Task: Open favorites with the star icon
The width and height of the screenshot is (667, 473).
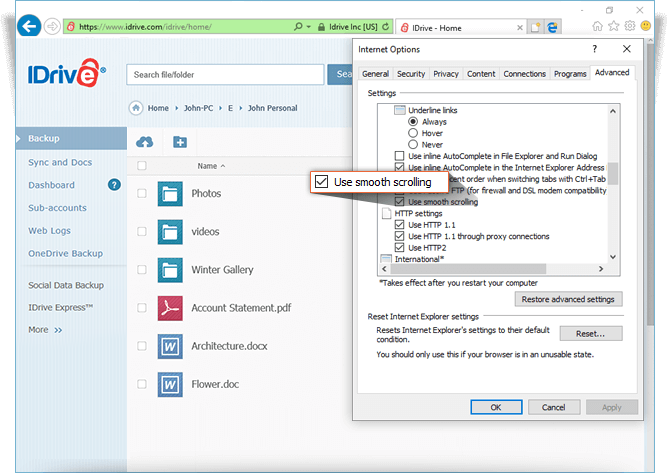Action: (x=613, y=26)
